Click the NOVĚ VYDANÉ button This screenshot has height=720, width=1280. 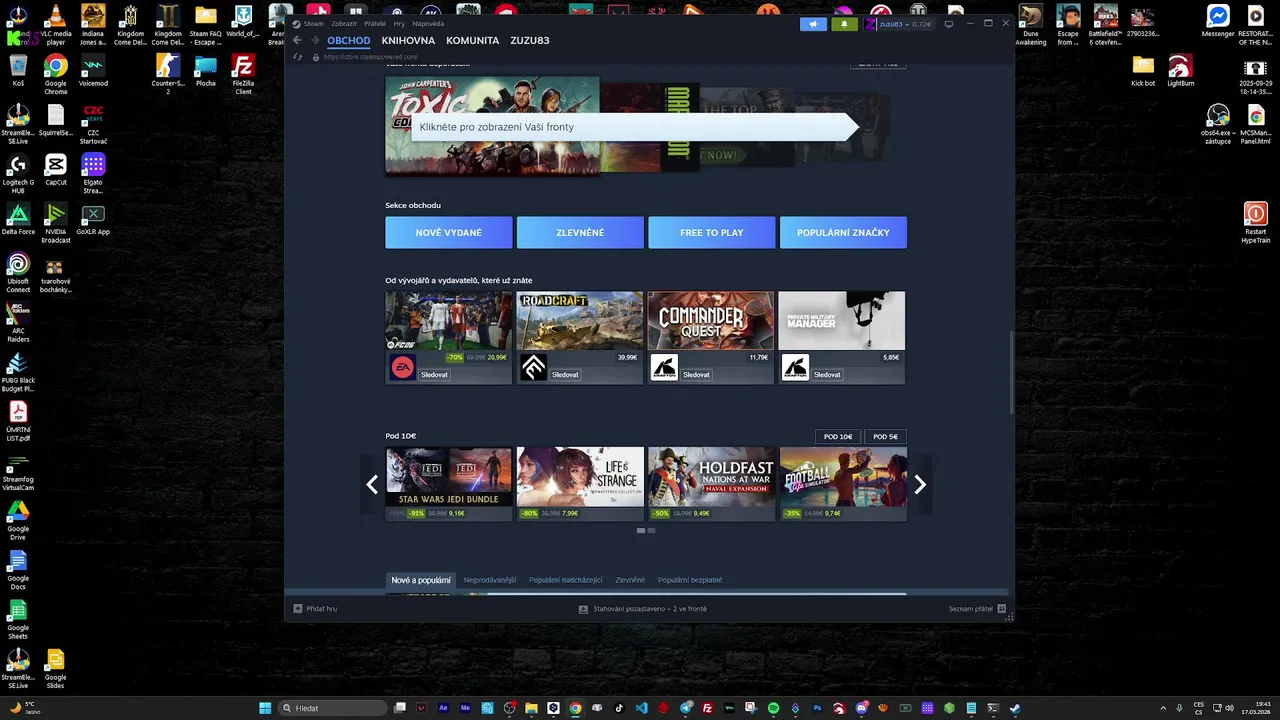click(x=449, y=232)
